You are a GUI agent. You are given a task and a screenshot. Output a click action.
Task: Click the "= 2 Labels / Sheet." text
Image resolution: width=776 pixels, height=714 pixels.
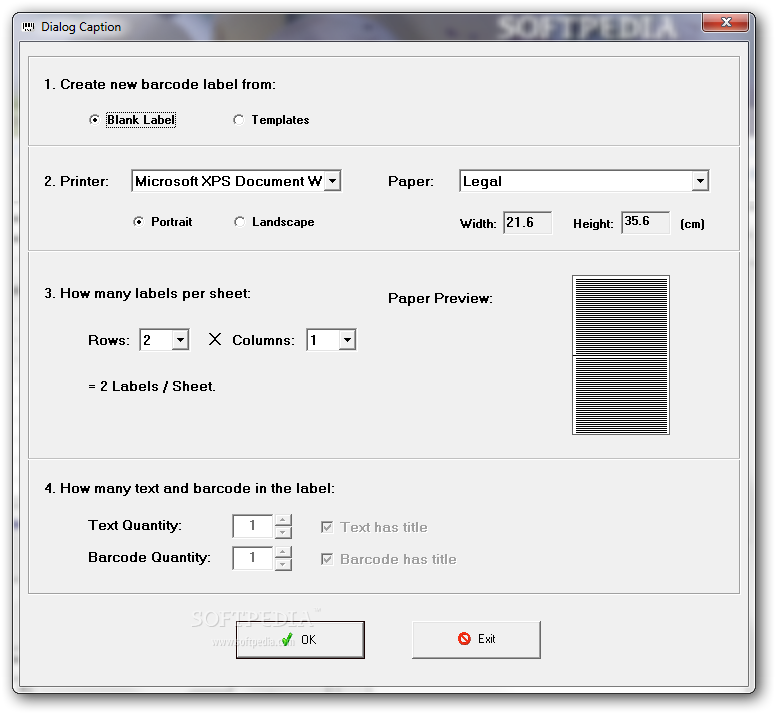(x=152, y=386)
